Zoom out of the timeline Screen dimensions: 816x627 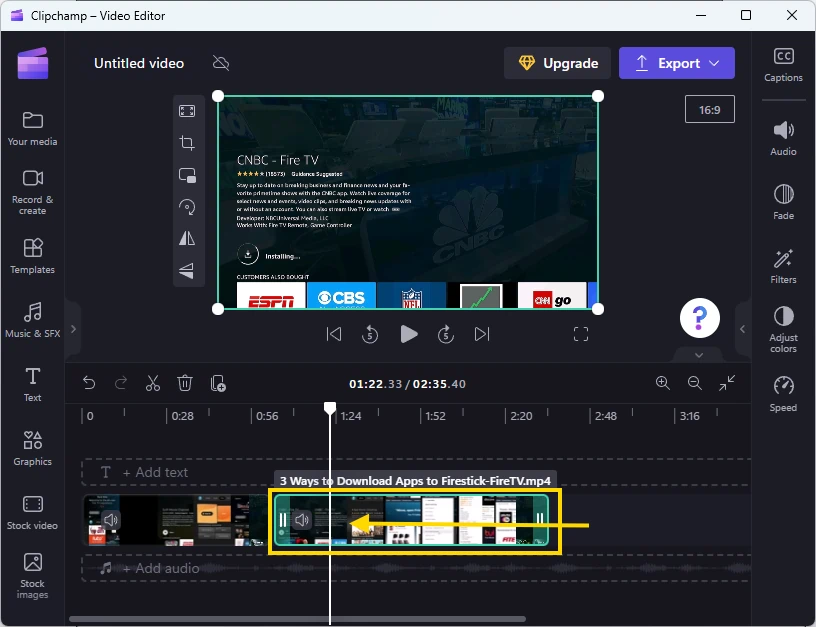pos(695,383)
